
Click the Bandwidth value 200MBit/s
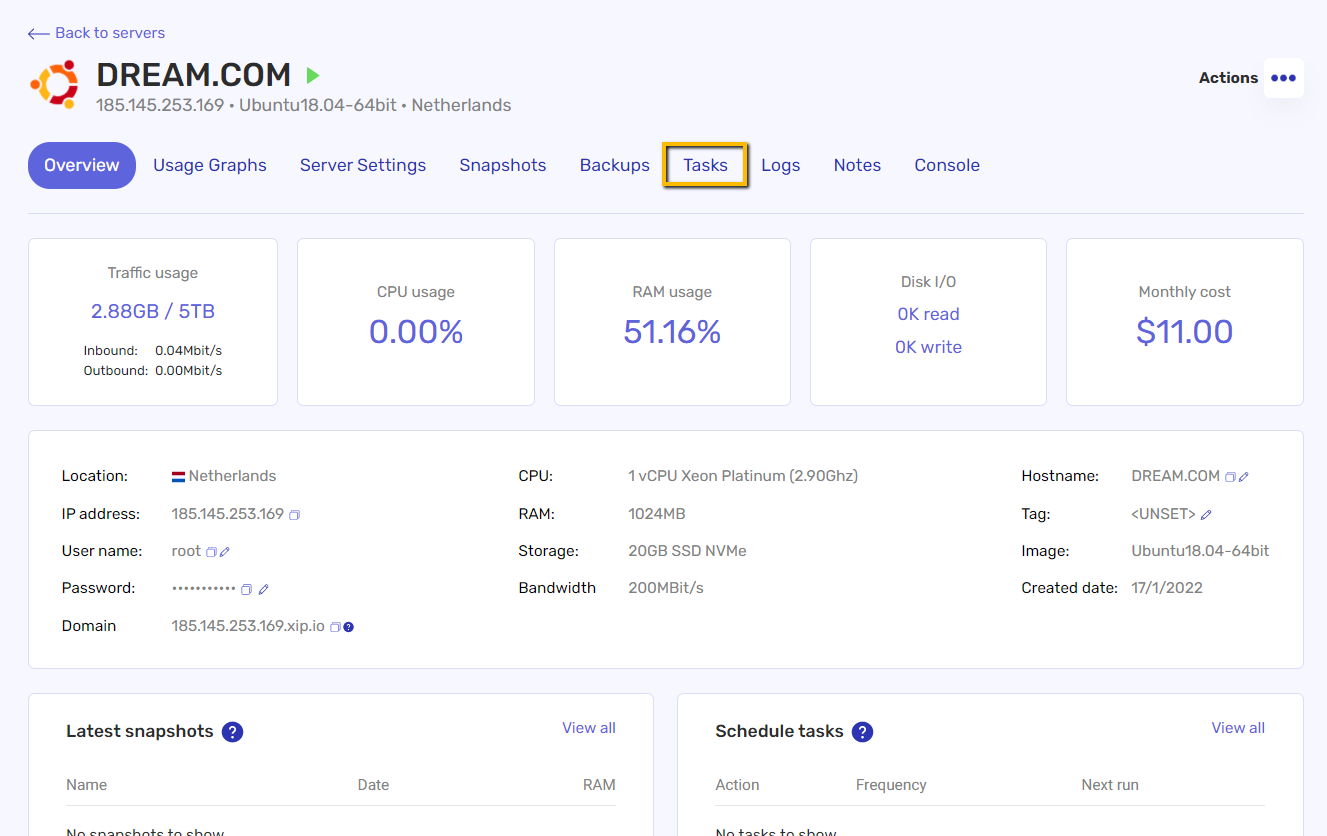[x=666, y=588]
